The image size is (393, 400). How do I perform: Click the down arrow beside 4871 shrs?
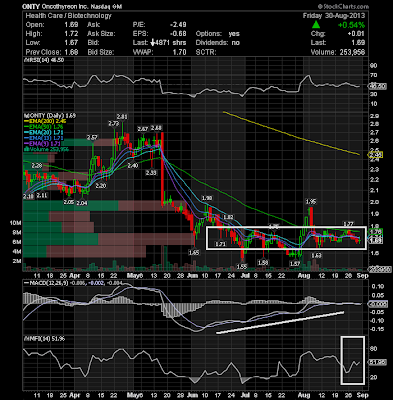click(153, 42)
